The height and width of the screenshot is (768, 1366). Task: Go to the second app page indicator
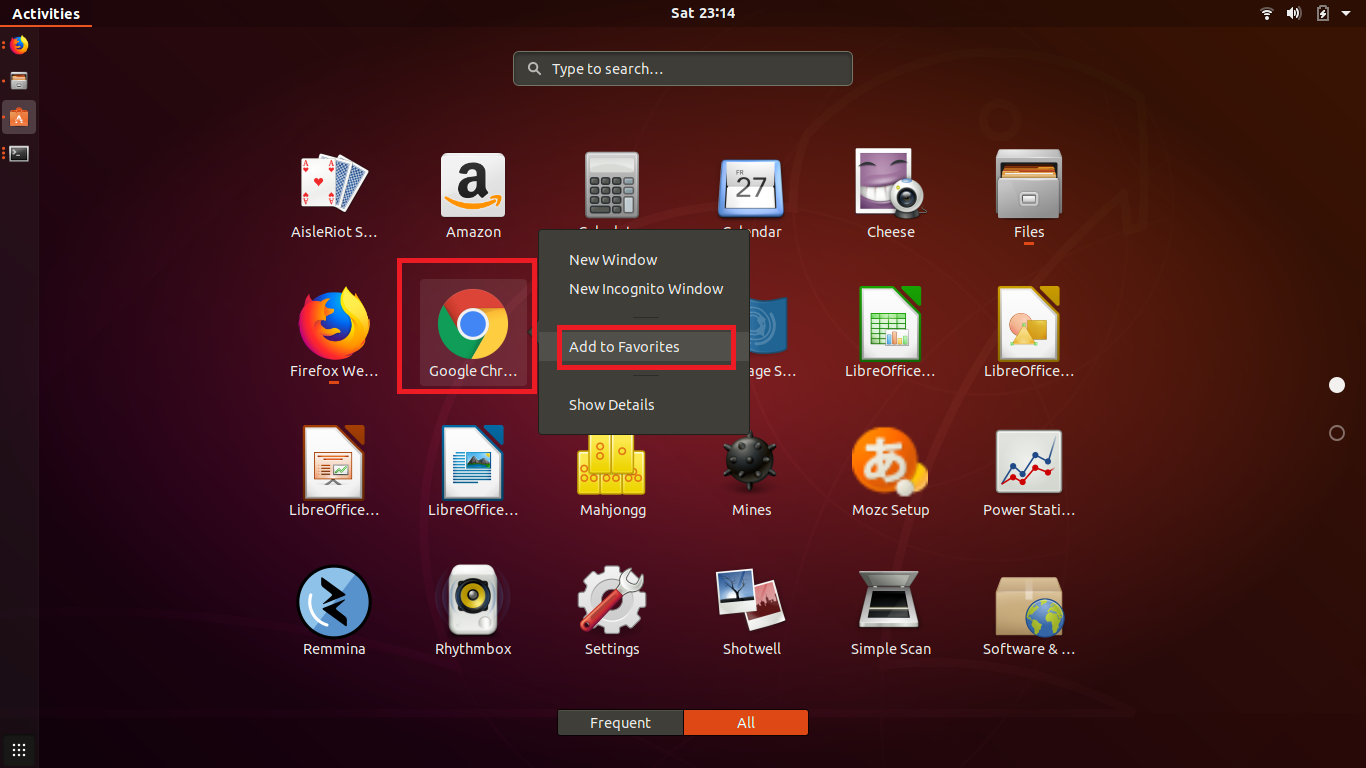pos(1337,433)
